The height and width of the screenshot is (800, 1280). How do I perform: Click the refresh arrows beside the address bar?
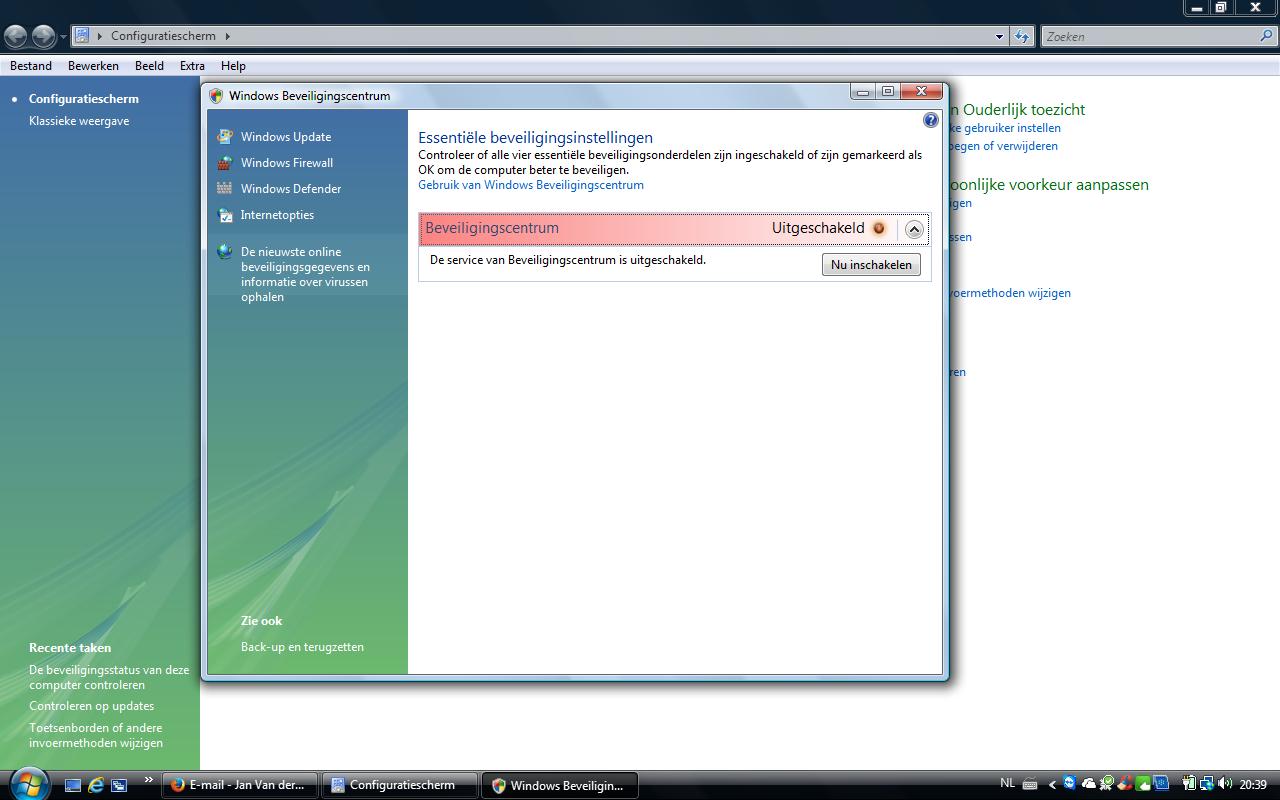click(x=1021, y=36)
